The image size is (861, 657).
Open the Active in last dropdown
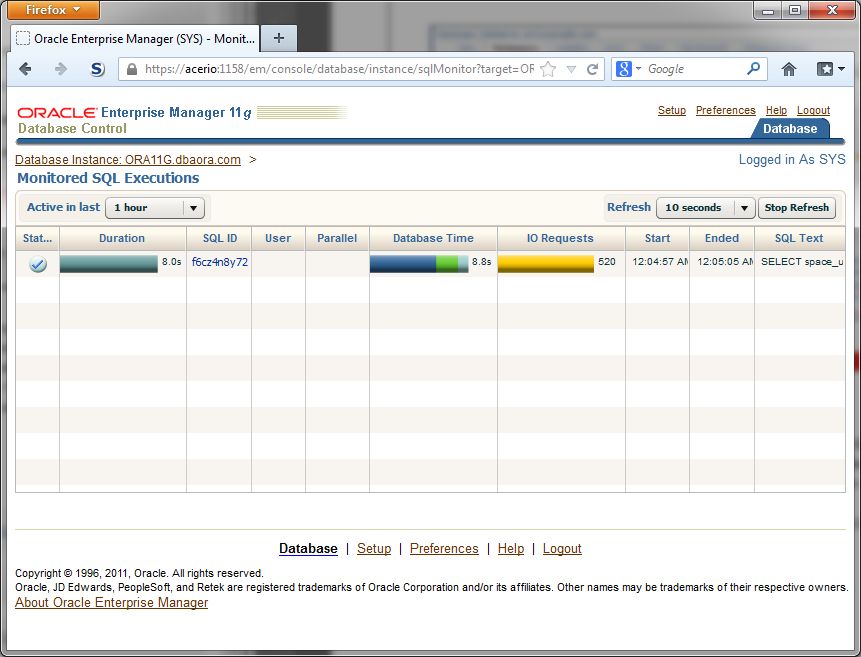(x=155, y=208)
